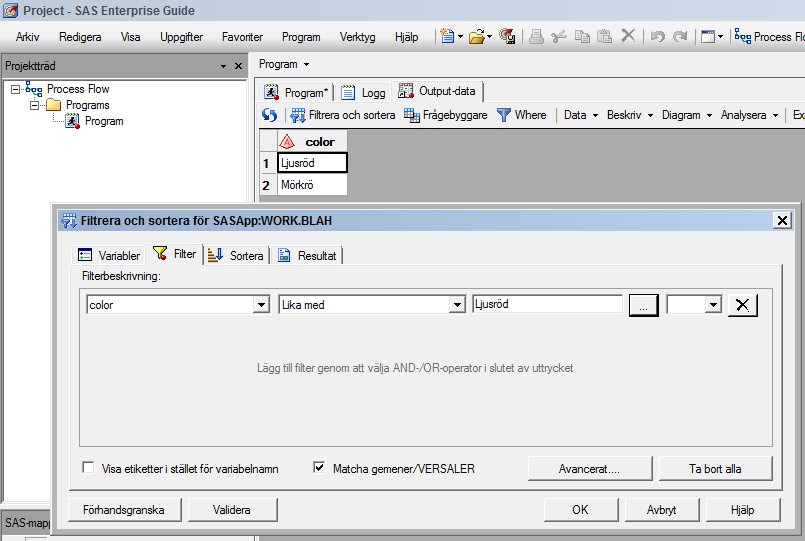This screenshot has width=805, height=541.
Task: Click the Cut scissors toolbar icon
Action: point(559,36)
